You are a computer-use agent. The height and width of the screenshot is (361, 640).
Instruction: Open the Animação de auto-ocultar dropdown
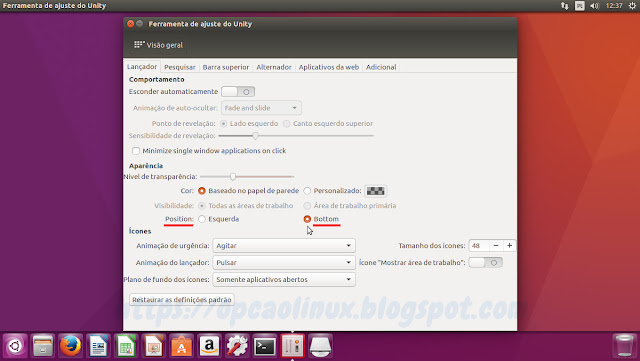(x=261, y=108)
